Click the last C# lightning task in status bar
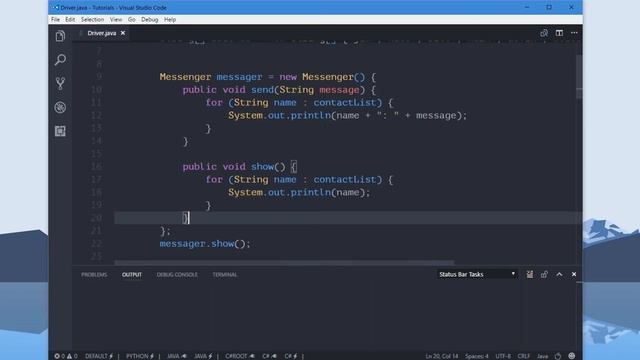This screenshot has height=360, width=640. tap(291, 356)
